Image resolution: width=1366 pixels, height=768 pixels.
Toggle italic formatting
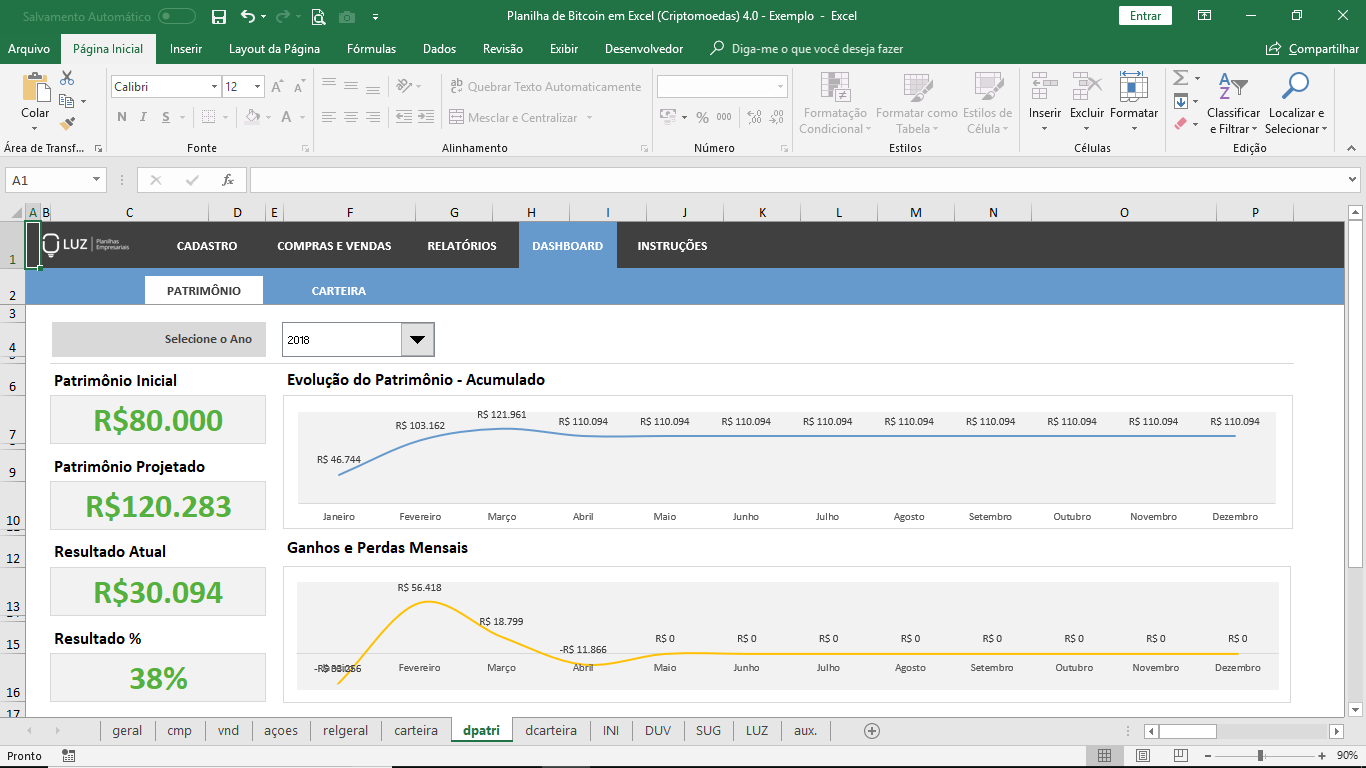click(140, 117)
